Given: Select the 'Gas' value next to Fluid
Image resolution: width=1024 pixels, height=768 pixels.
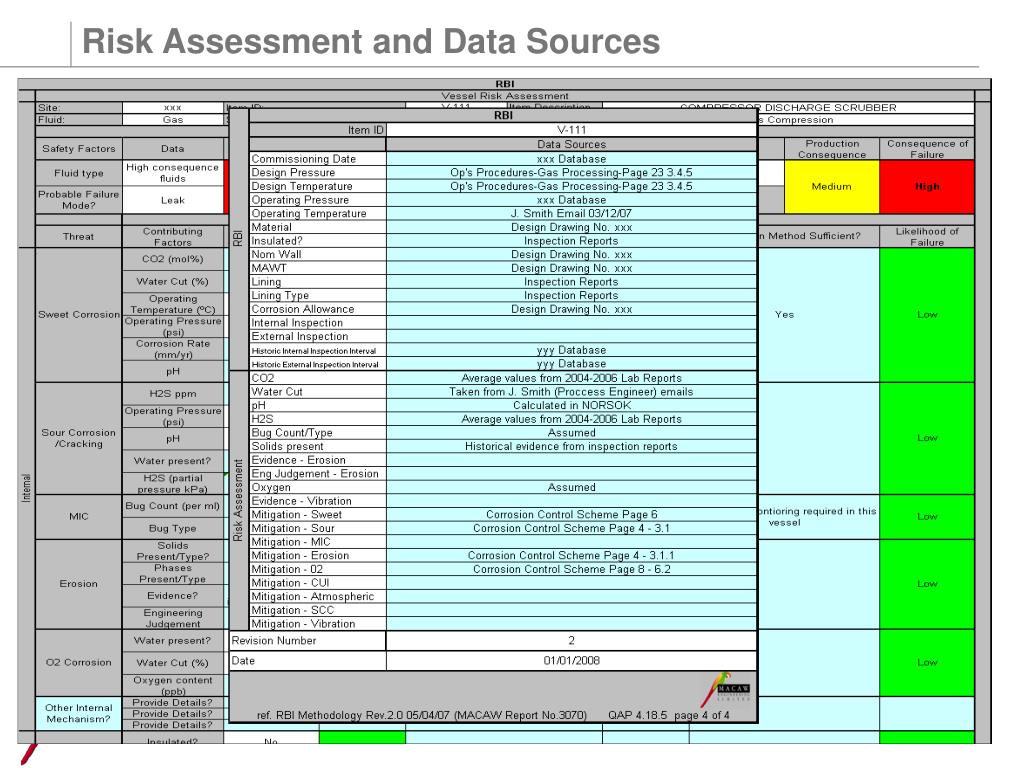Looking at the screenshot, I should coord(172,120).
